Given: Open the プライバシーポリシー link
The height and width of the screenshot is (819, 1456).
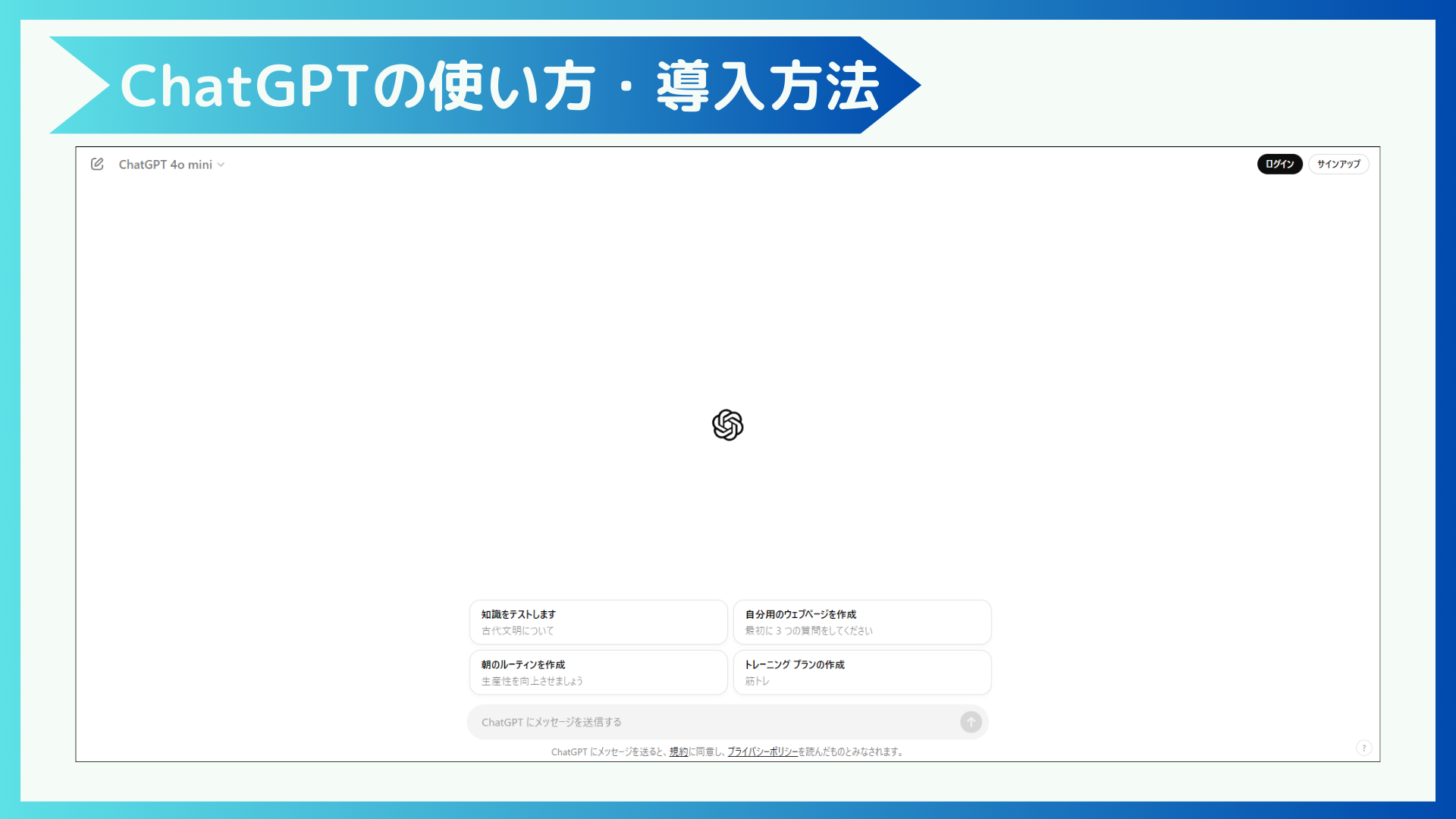Looking at the screenshot, I should 761,752.
